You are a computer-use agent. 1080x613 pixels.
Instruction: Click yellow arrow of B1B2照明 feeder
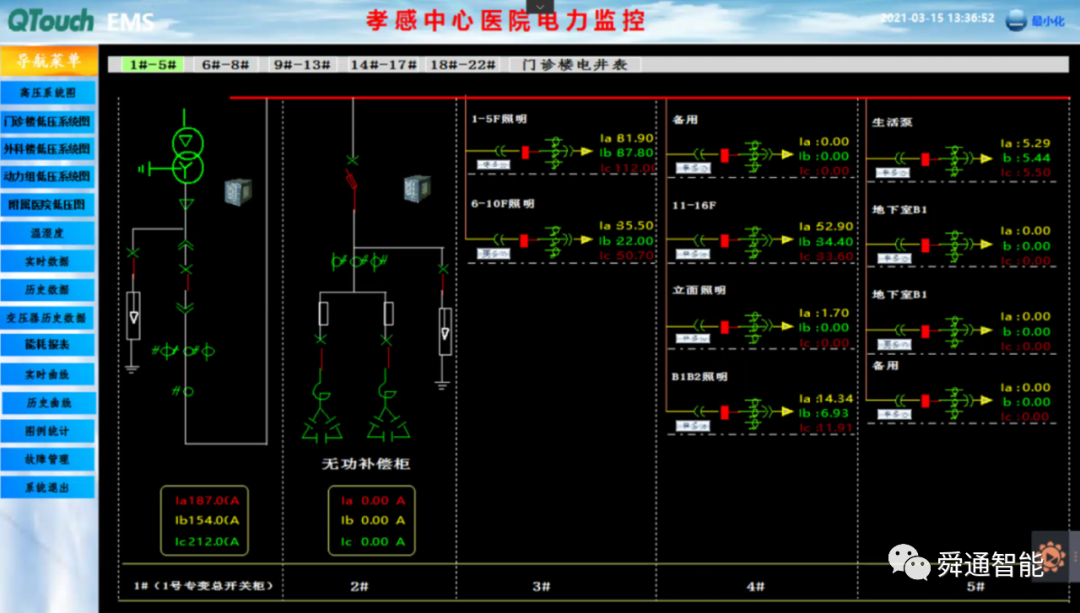(787, 412)
